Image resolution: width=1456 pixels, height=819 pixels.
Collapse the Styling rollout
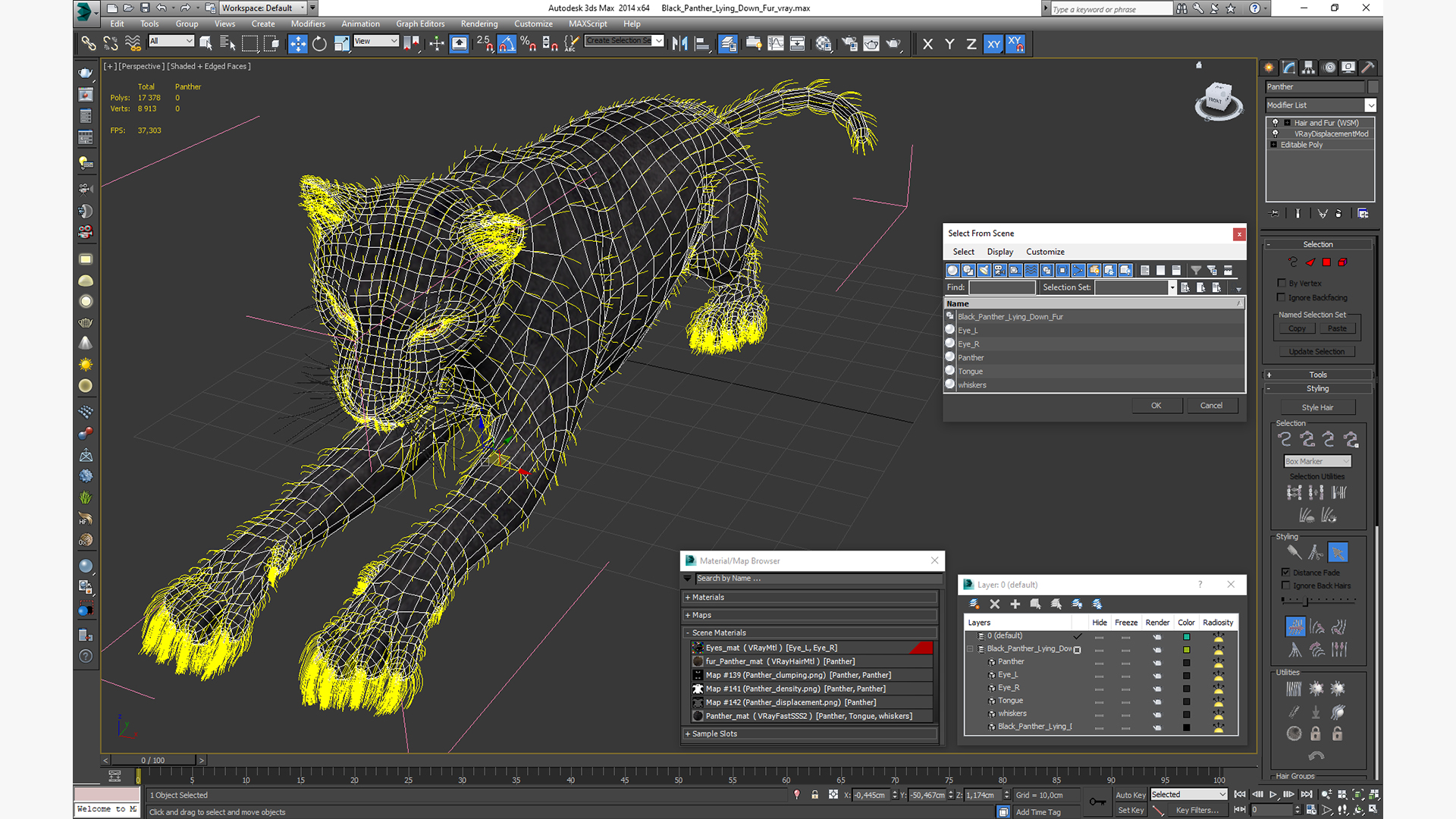click(1318, 388)
